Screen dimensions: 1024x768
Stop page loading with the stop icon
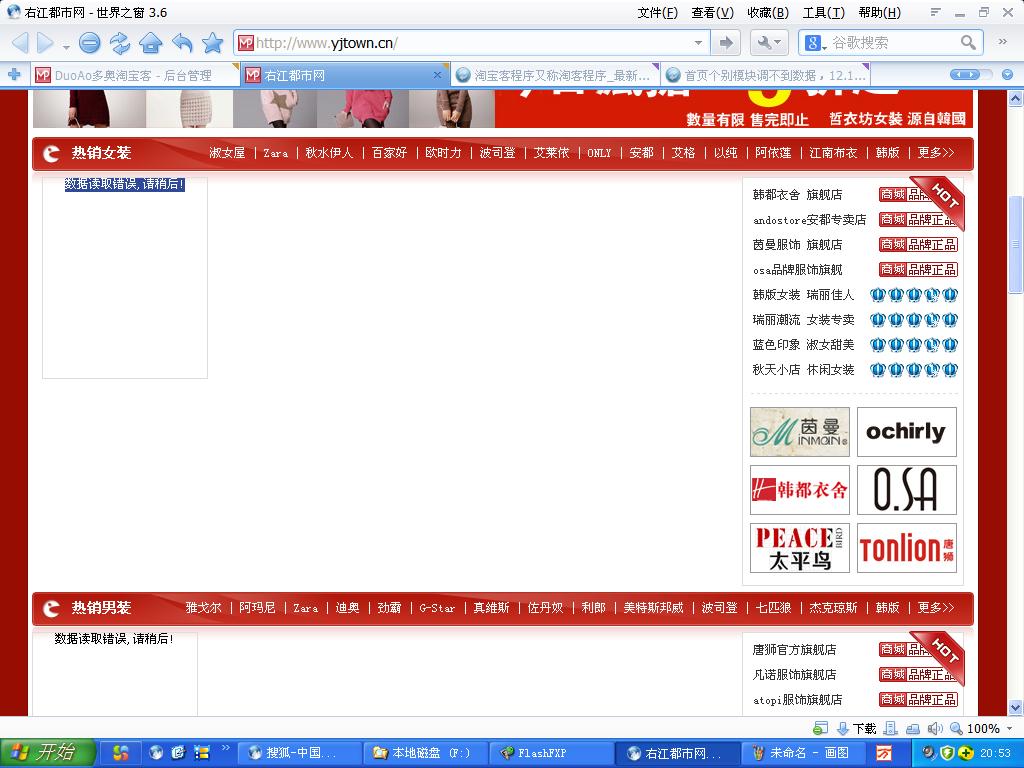pyautogui.click(x=89, y=43)
